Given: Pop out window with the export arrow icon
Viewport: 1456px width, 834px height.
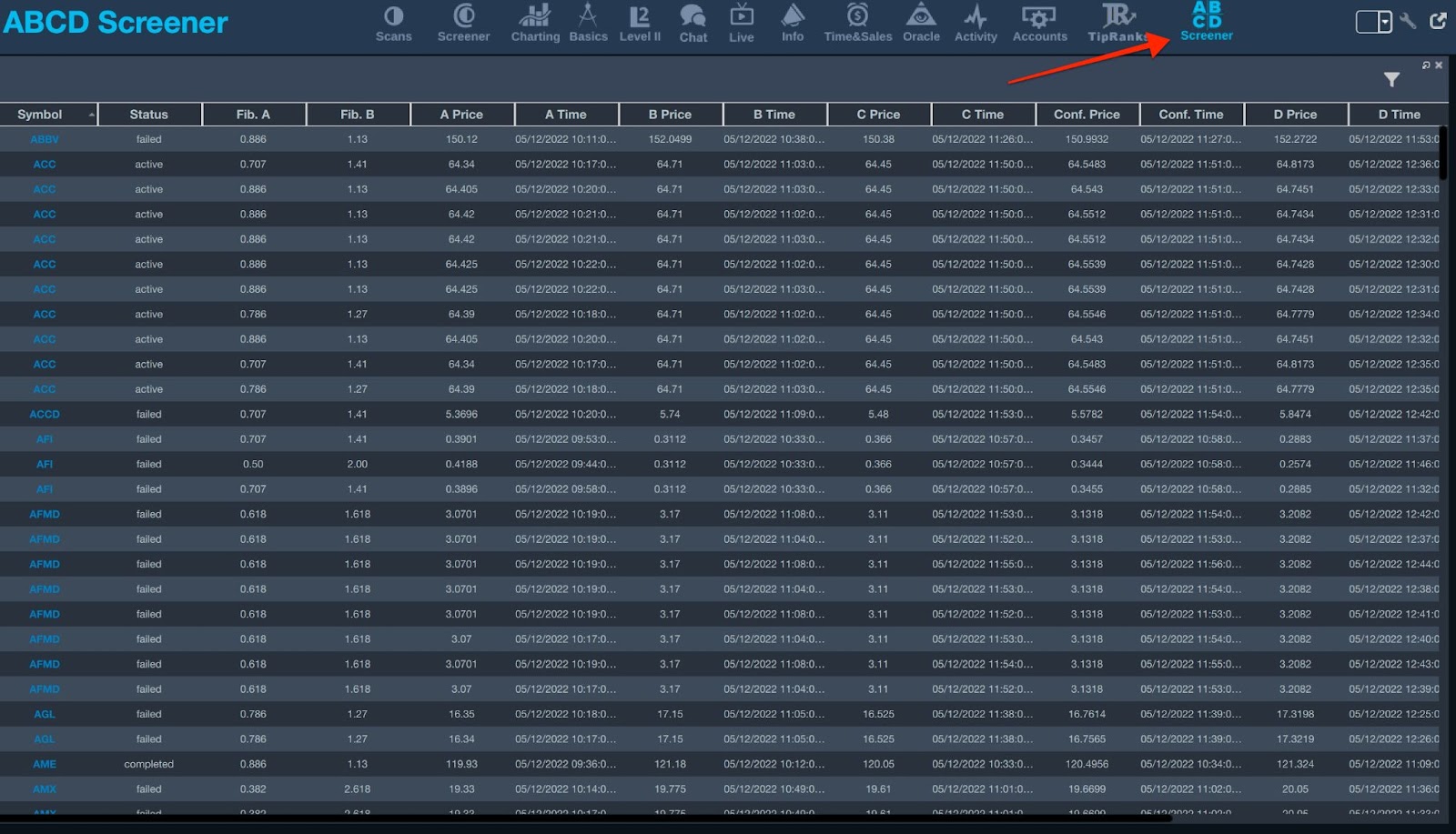Looking at the screenshot, I should click(x=1438, y=20).
